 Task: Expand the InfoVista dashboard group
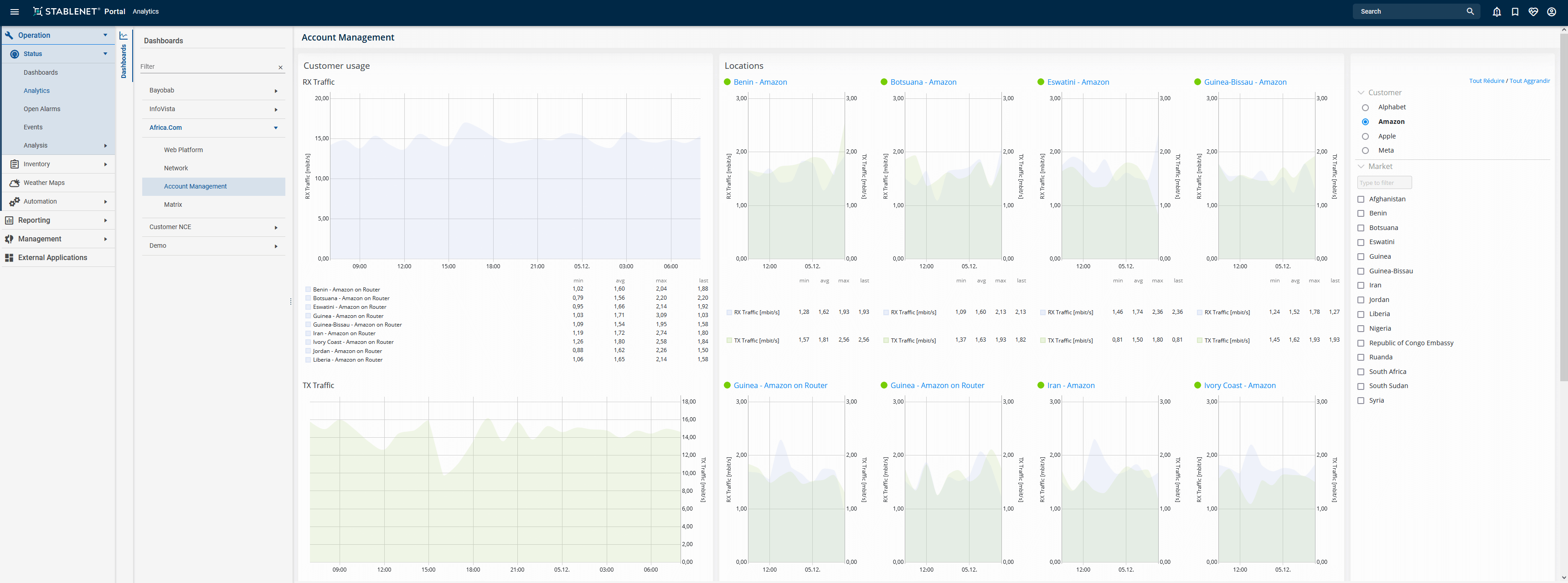(x=276, y=110)
